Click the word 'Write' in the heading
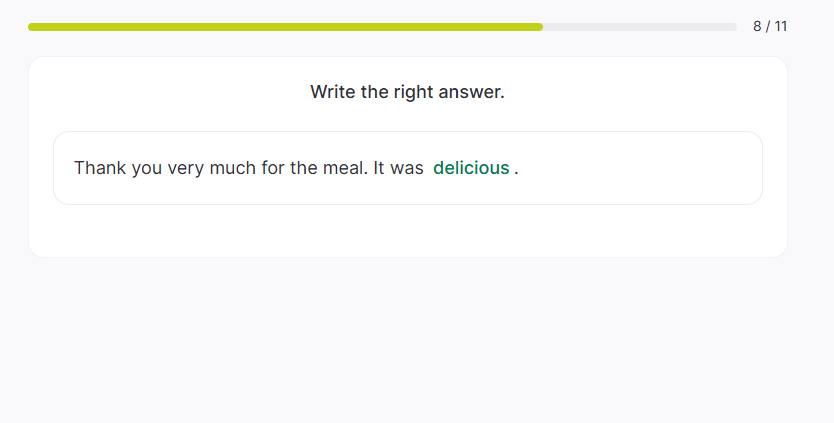834x423 pixels. [x=333, y=92]
